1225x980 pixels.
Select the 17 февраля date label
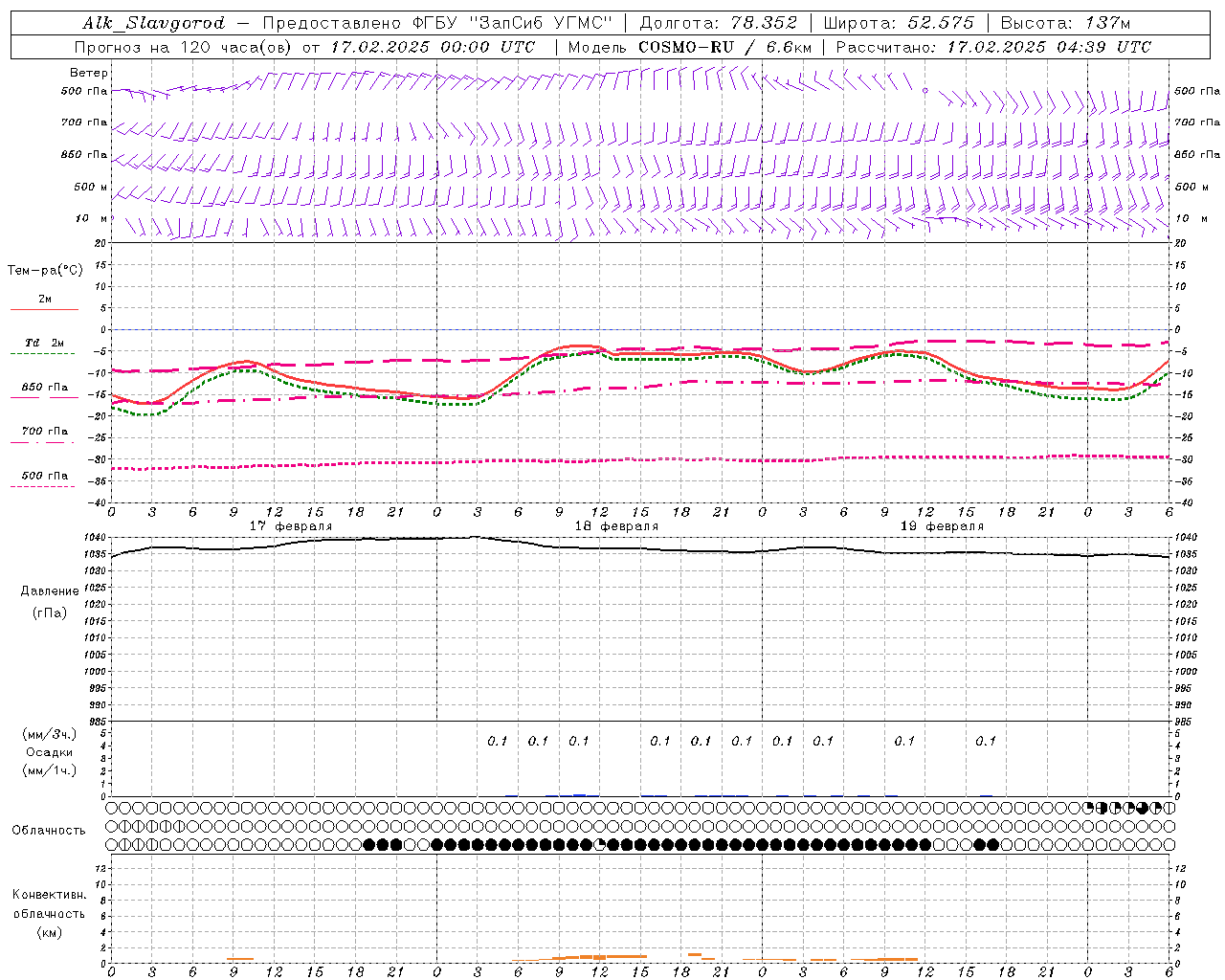coord(291,526)
